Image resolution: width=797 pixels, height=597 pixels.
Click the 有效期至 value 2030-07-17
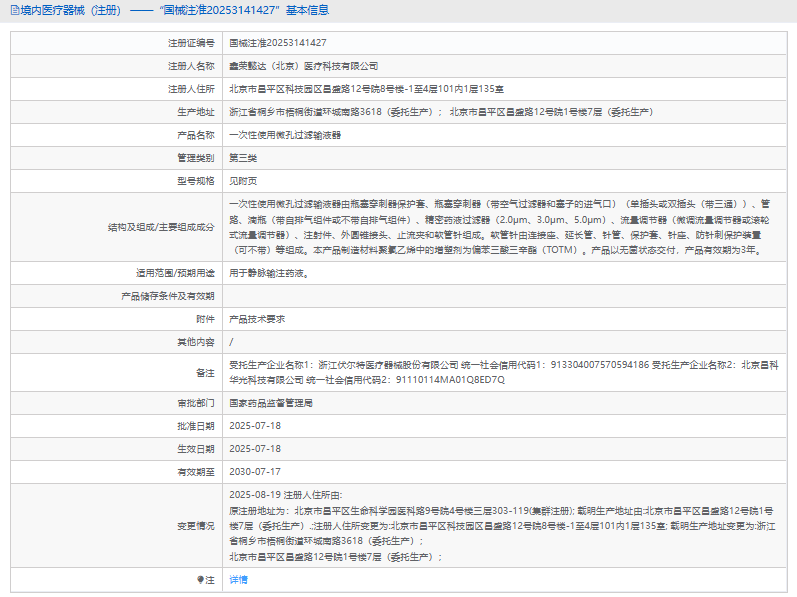255,471
